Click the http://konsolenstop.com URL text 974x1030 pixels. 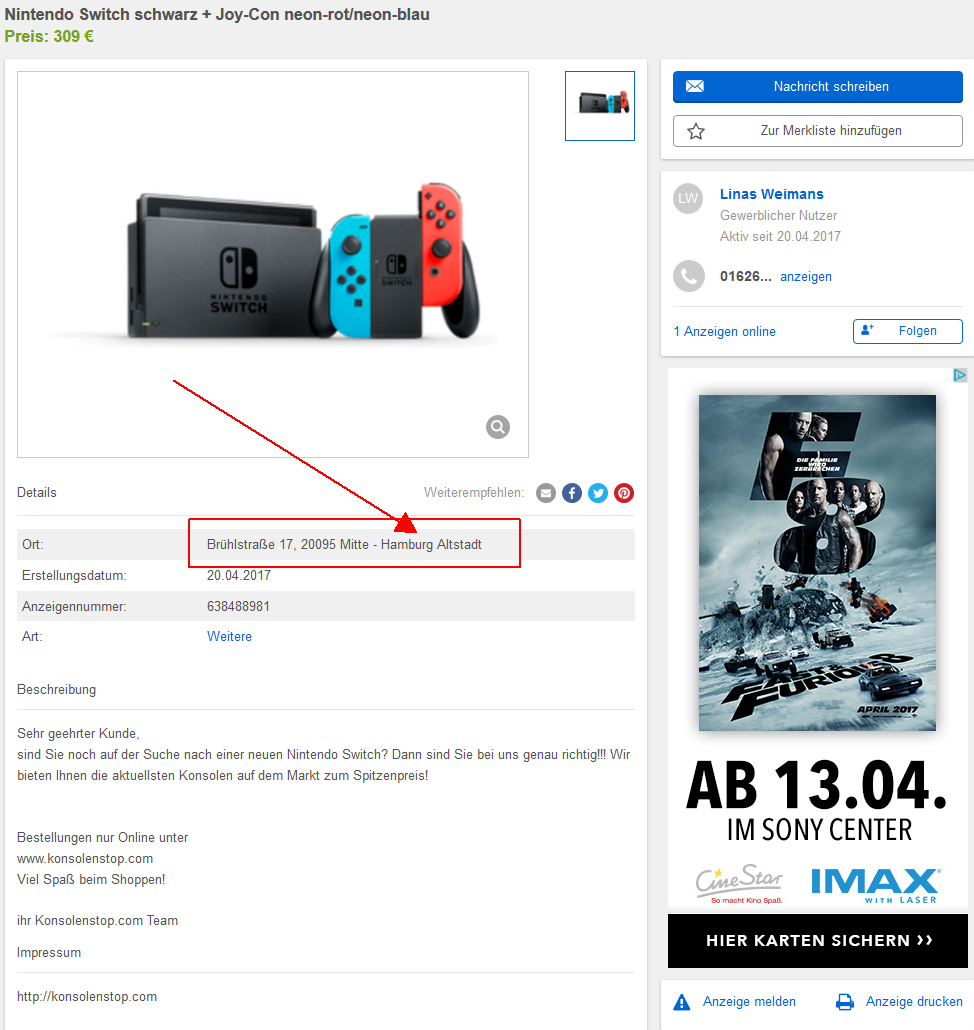(87, 996)
